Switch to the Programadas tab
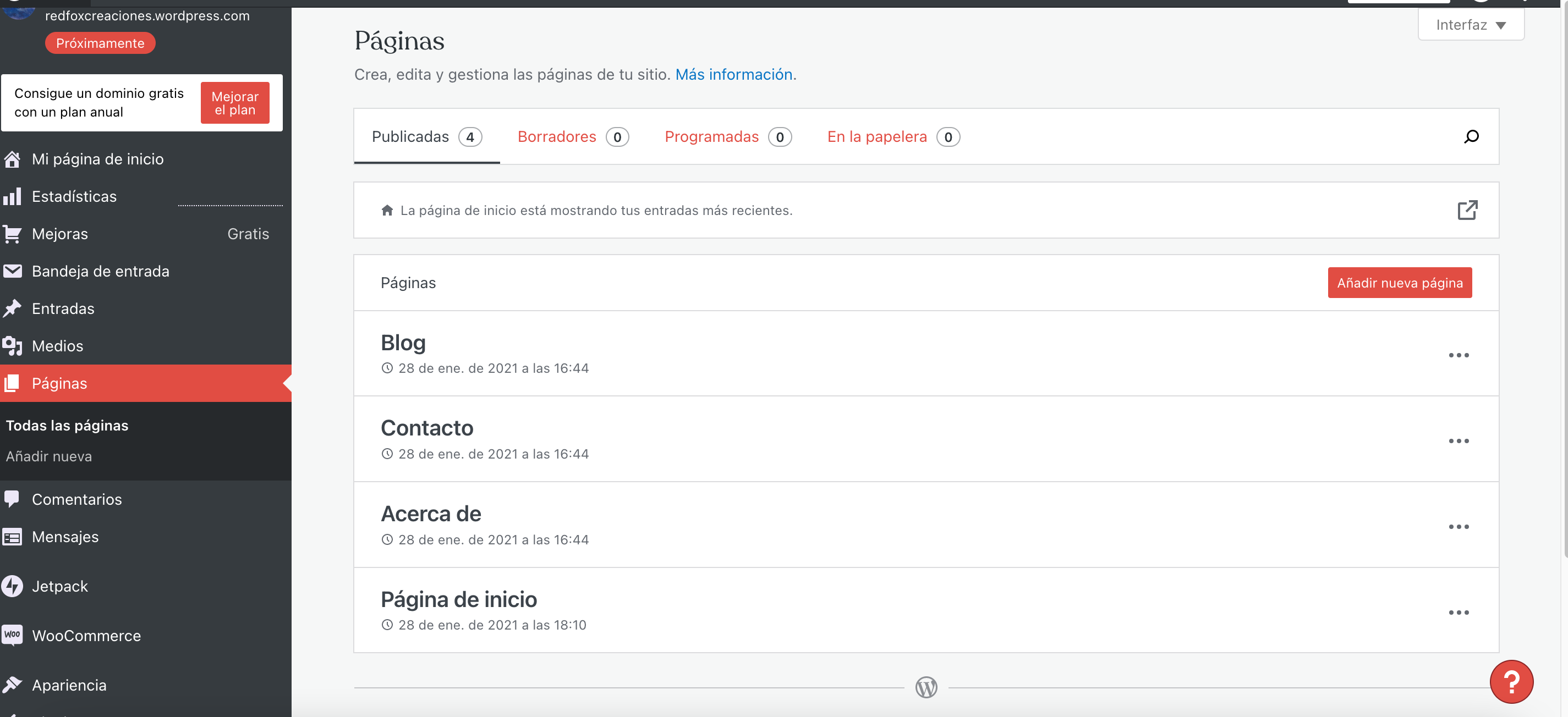1568x717 pixels. (x=728, y=137)
